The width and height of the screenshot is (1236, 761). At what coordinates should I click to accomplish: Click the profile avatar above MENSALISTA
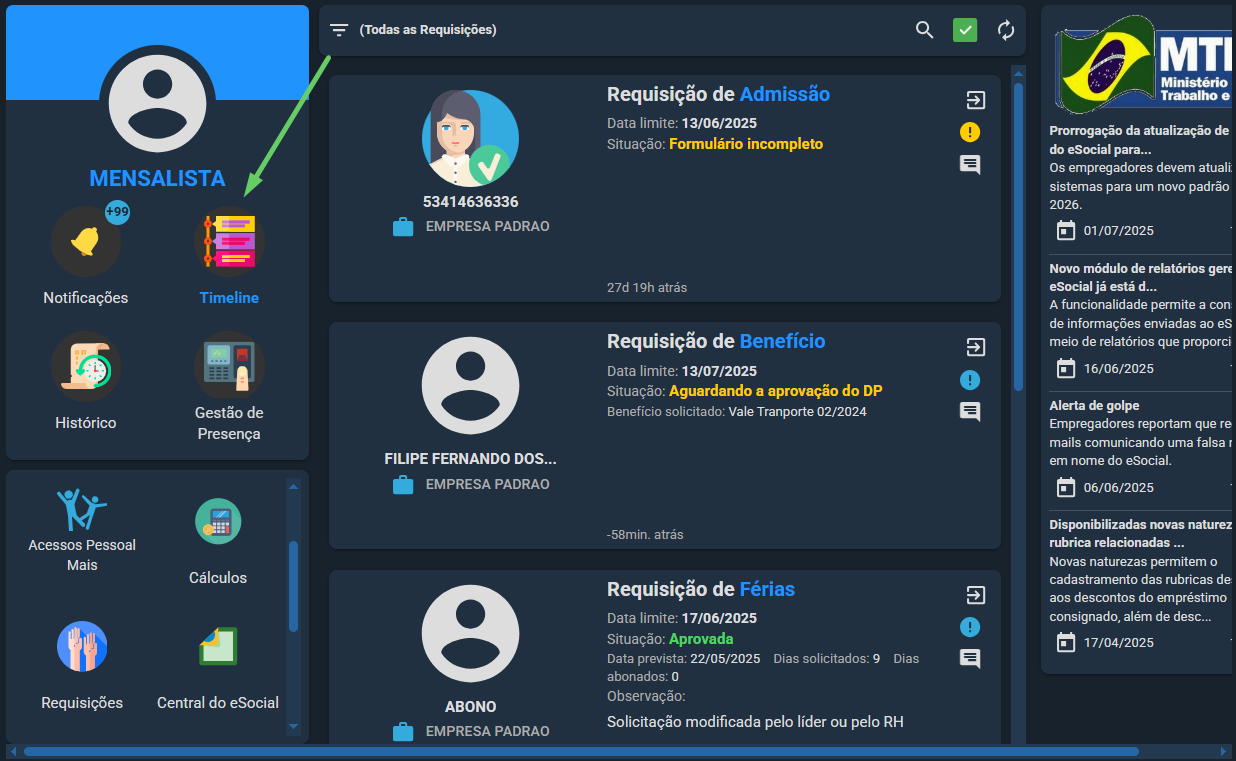click(x=158, y=102)
